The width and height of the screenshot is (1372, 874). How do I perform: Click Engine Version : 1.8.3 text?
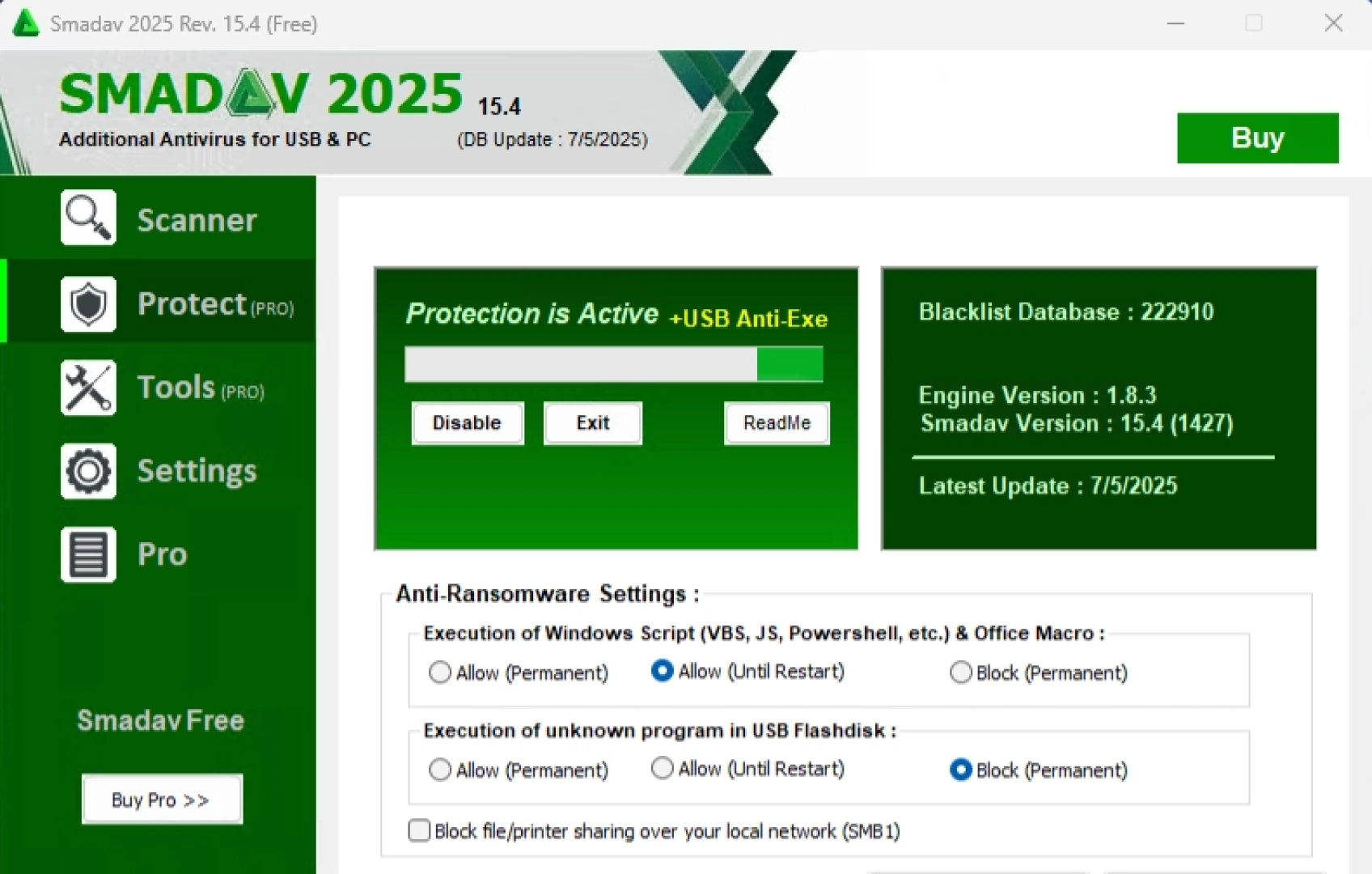[1038, 395]
